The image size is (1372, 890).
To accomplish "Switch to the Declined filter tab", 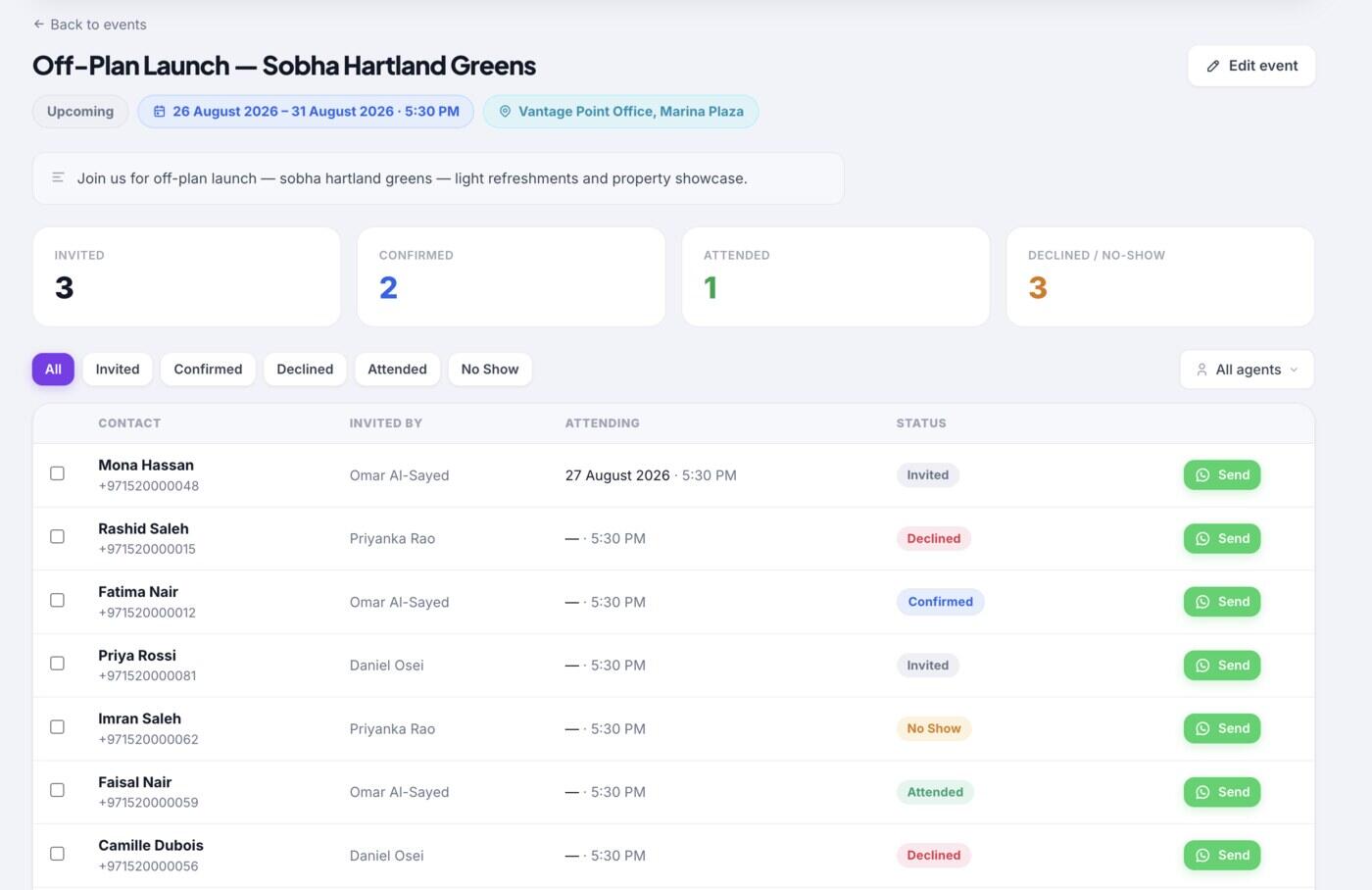I will click(x=305, y=370).
